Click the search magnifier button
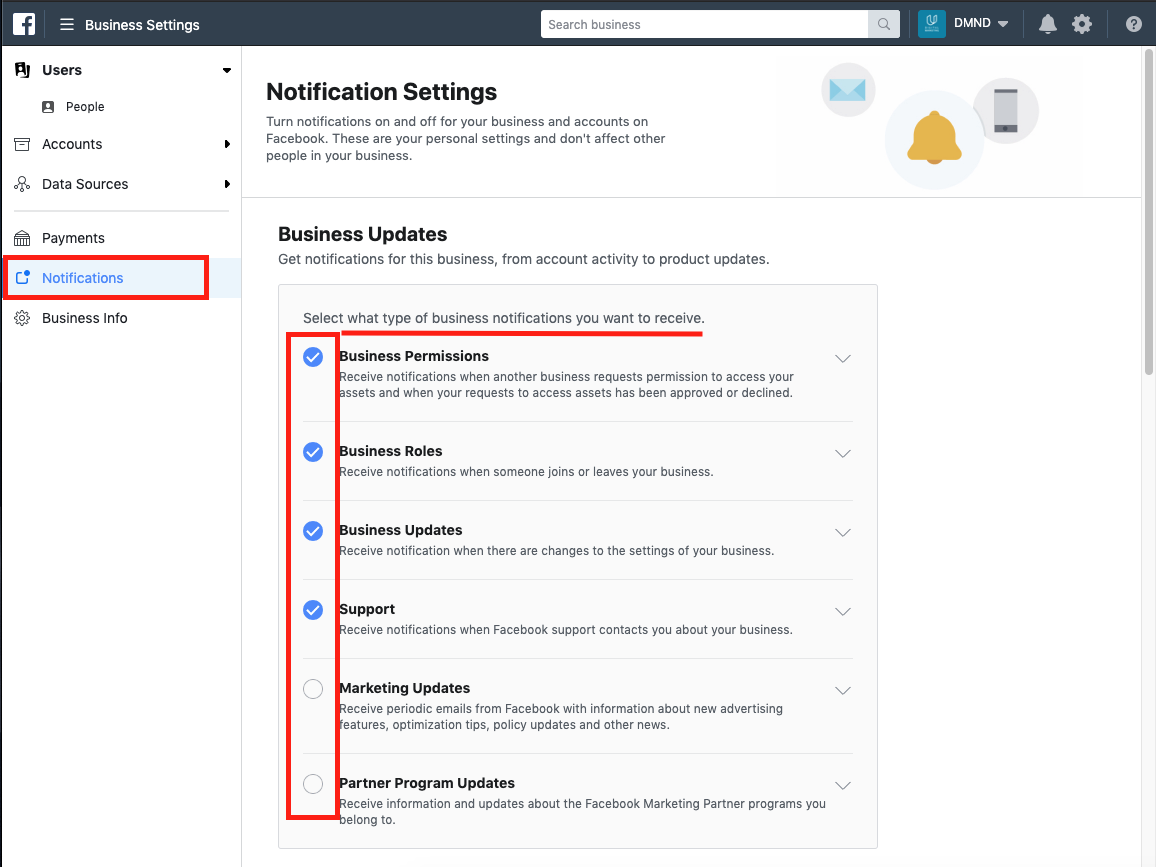Viewport: 1156px width, 867px height. click(883, 24)
